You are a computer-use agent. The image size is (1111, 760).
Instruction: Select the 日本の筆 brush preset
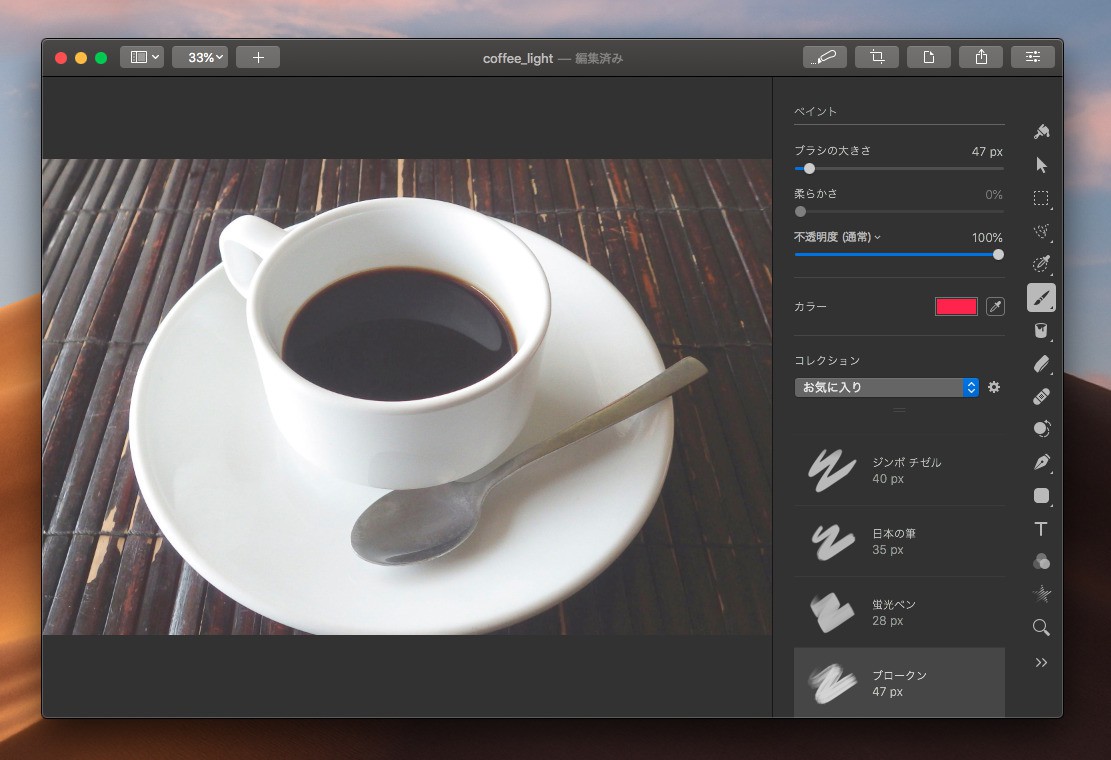[899, 541]
